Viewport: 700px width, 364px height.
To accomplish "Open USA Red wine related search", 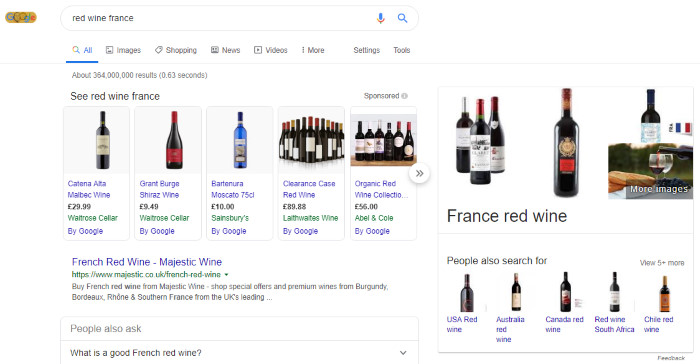I will click(x=462, y=325).
